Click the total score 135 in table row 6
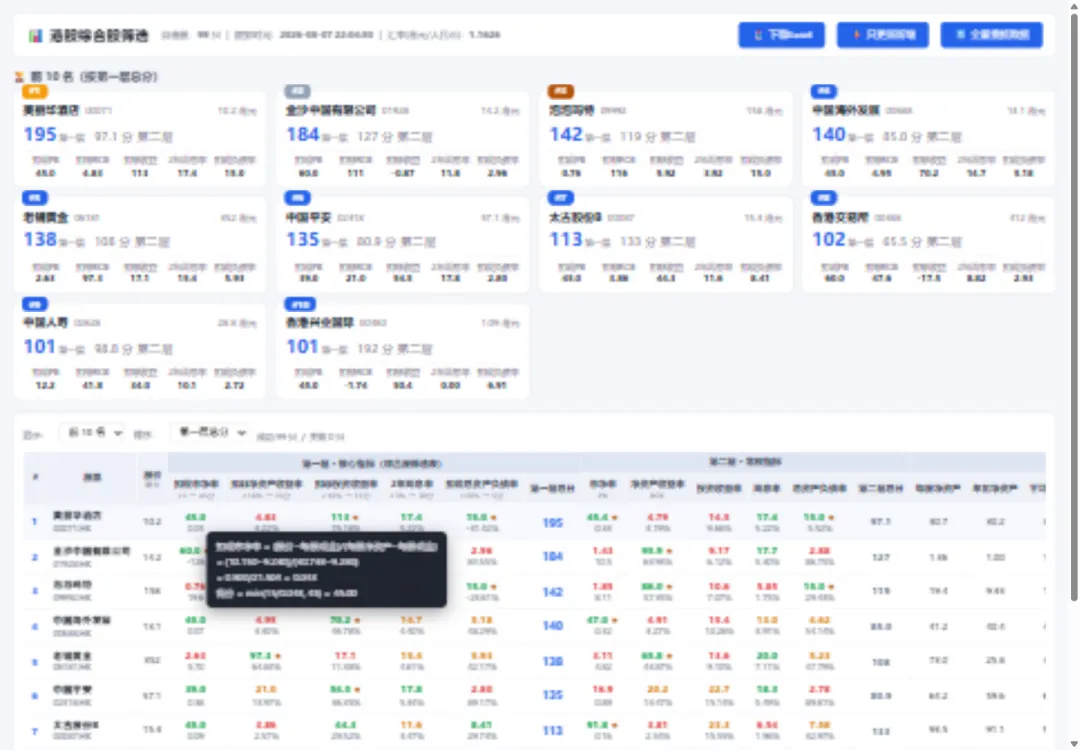1080x750 pixels. pyautogui.click(x=552, y=696)
